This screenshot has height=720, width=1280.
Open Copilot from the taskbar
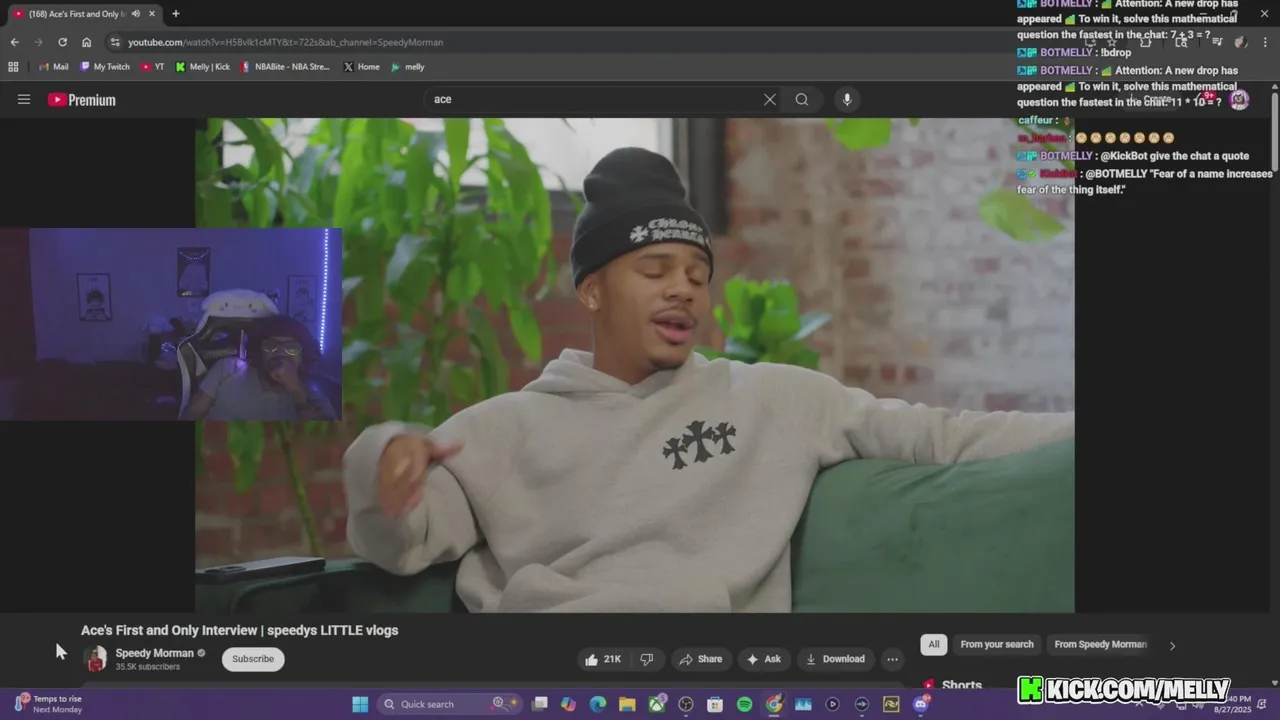(x=569, y=704)
